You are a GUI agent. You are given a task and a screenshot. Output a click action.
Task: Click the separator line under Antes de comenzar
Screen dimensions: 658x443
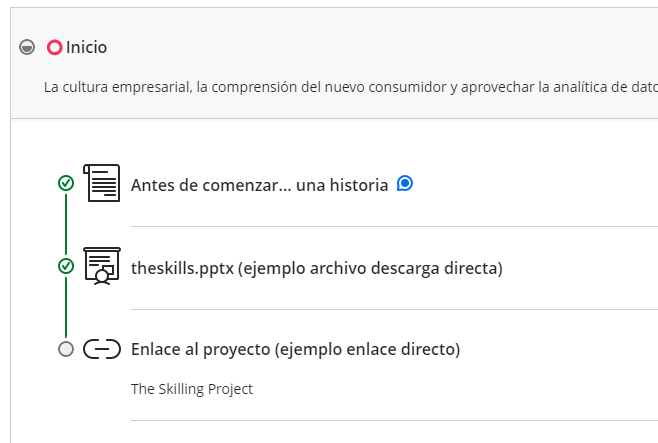(394, 227)
